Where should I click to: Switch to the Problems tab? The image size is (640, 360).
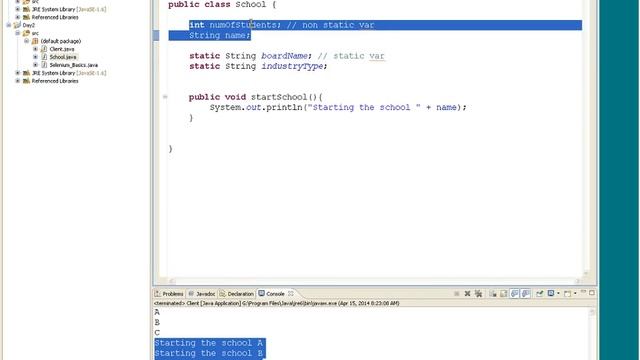pos(169,294)
